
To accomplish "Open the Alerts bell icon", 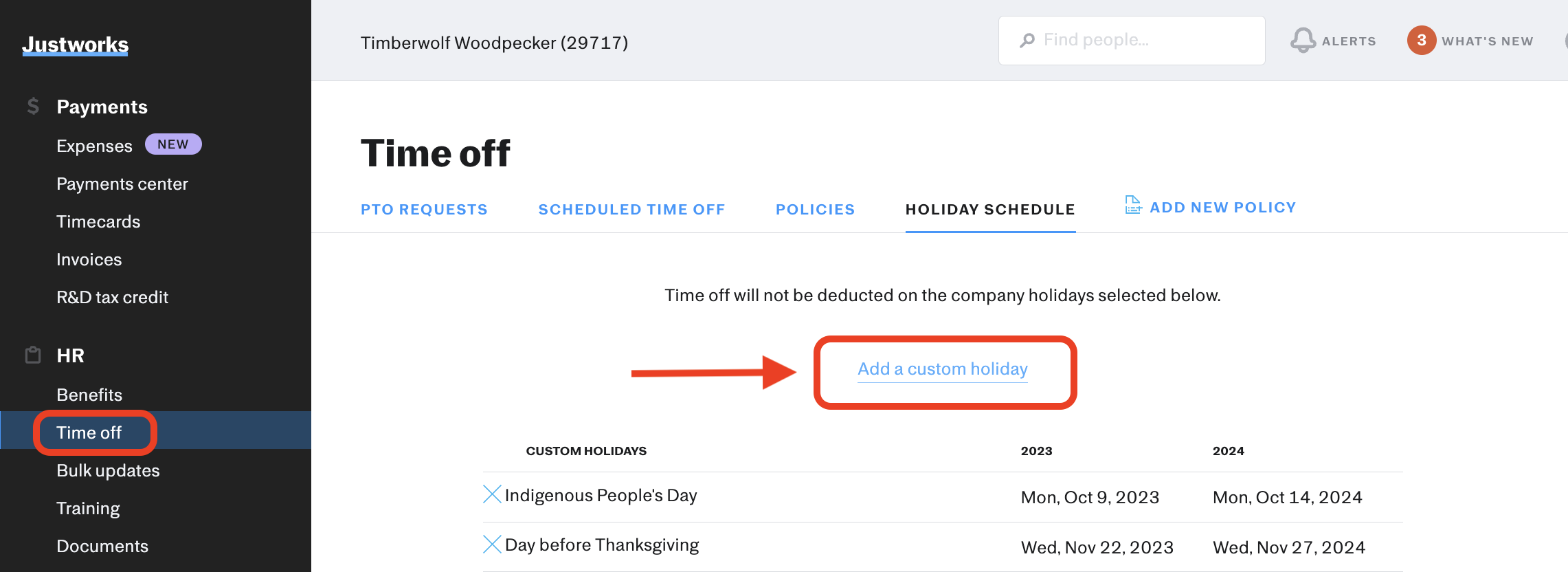I will click(1303, 41).
